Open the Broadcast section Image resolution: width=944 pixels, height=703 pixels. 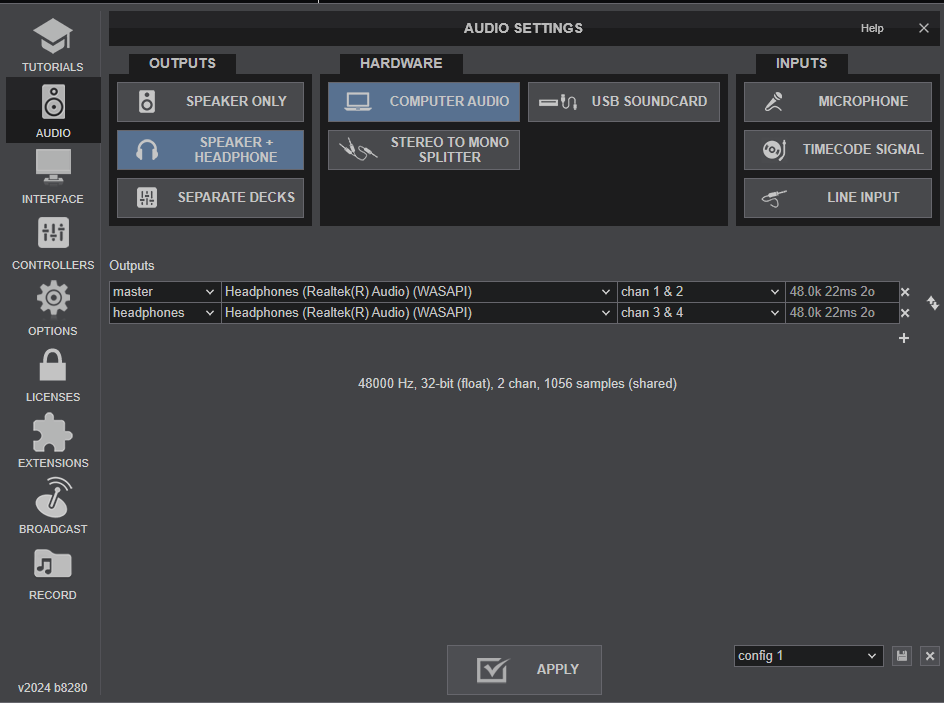(x=53, y=507)
